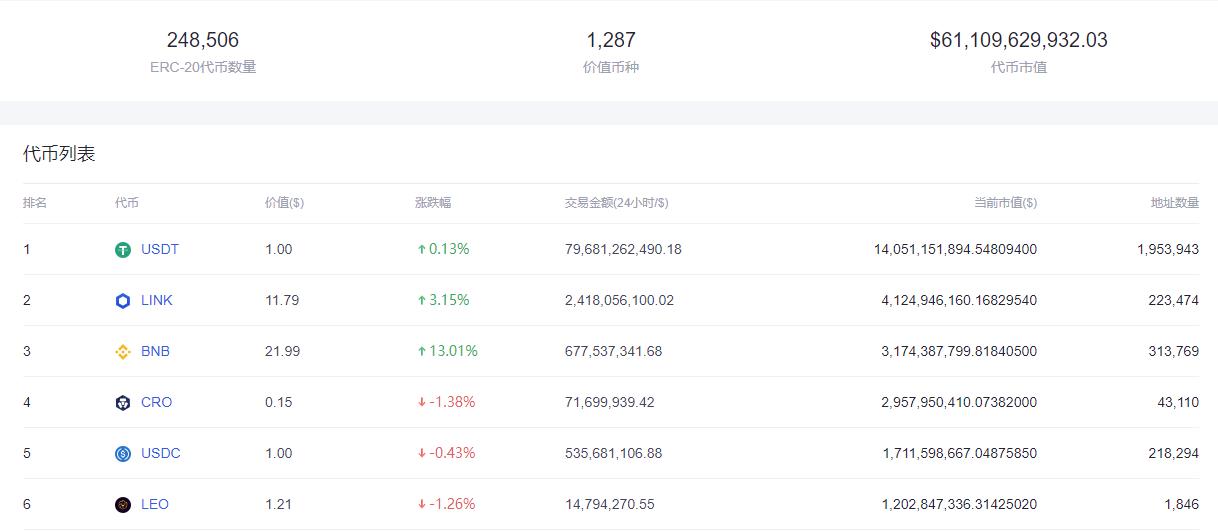Click the 代币 column header
Image resolution: width=1218 pixels, height=532 pixels.
pyautogui.click(x=127, y=202)
